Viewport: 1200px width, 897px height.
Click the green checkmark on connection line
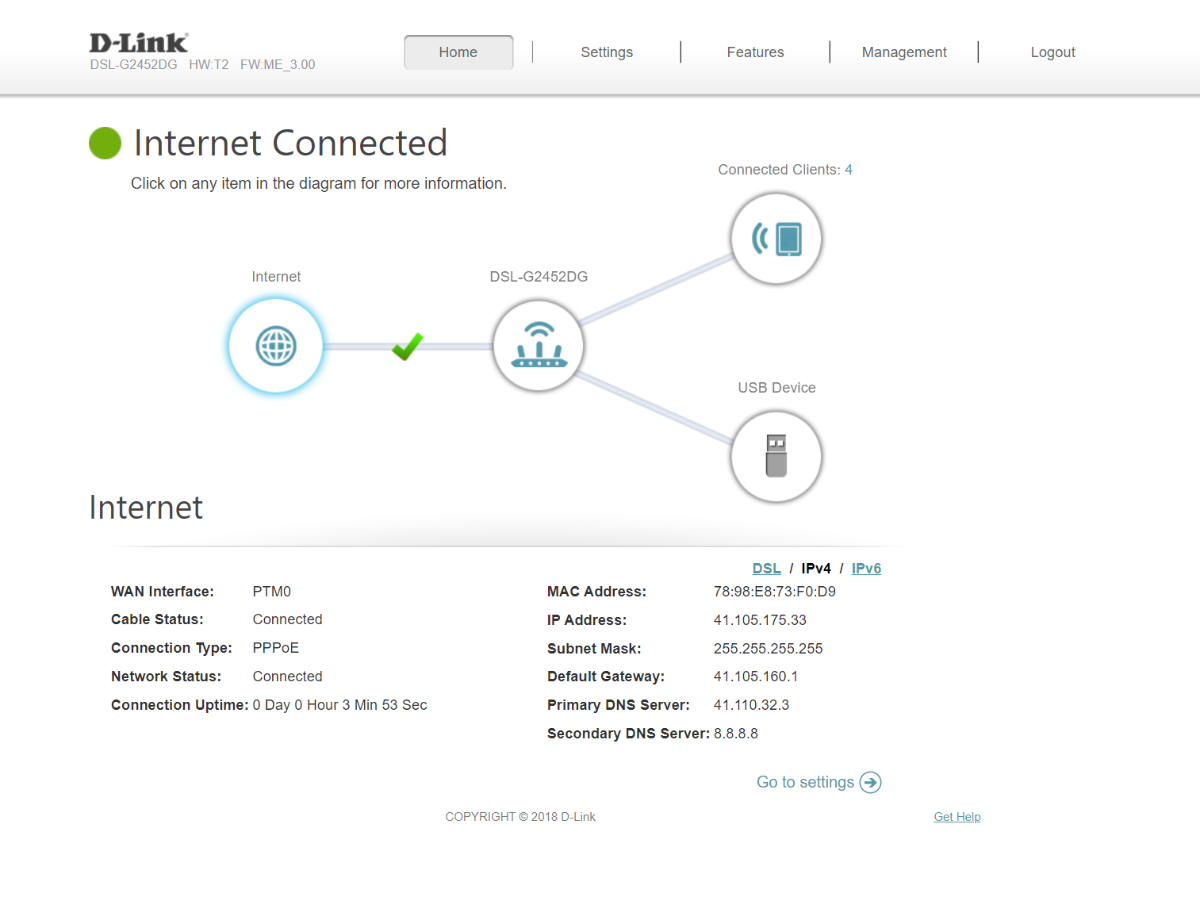(x=407, y=346)
